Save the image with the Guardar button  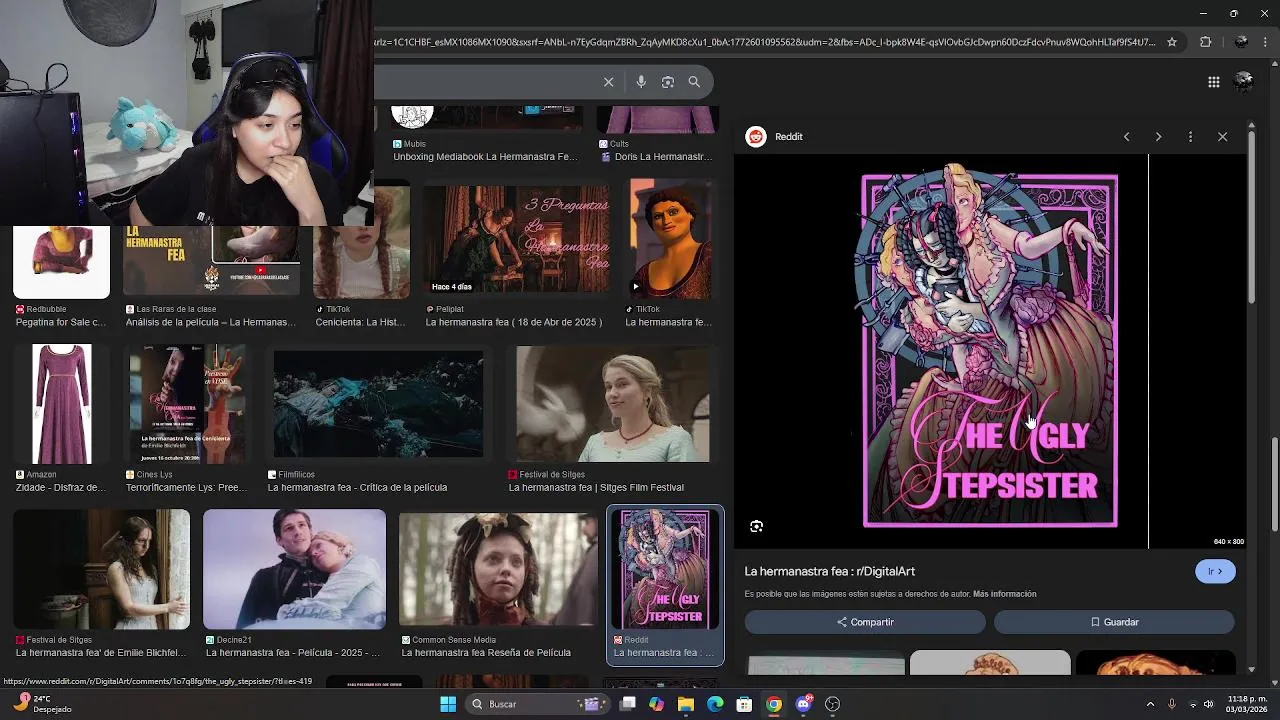[x=1114, y=622]
